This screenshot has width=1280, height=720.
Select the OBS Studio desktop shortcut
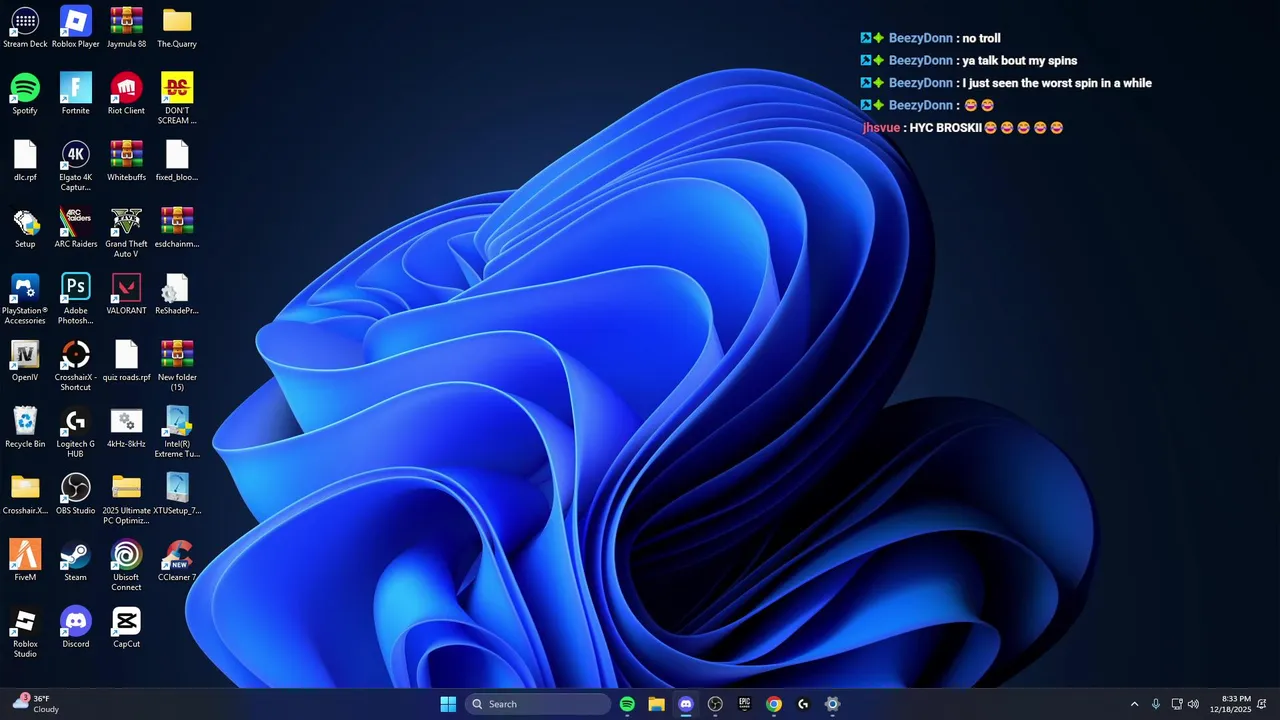(76, 494)
